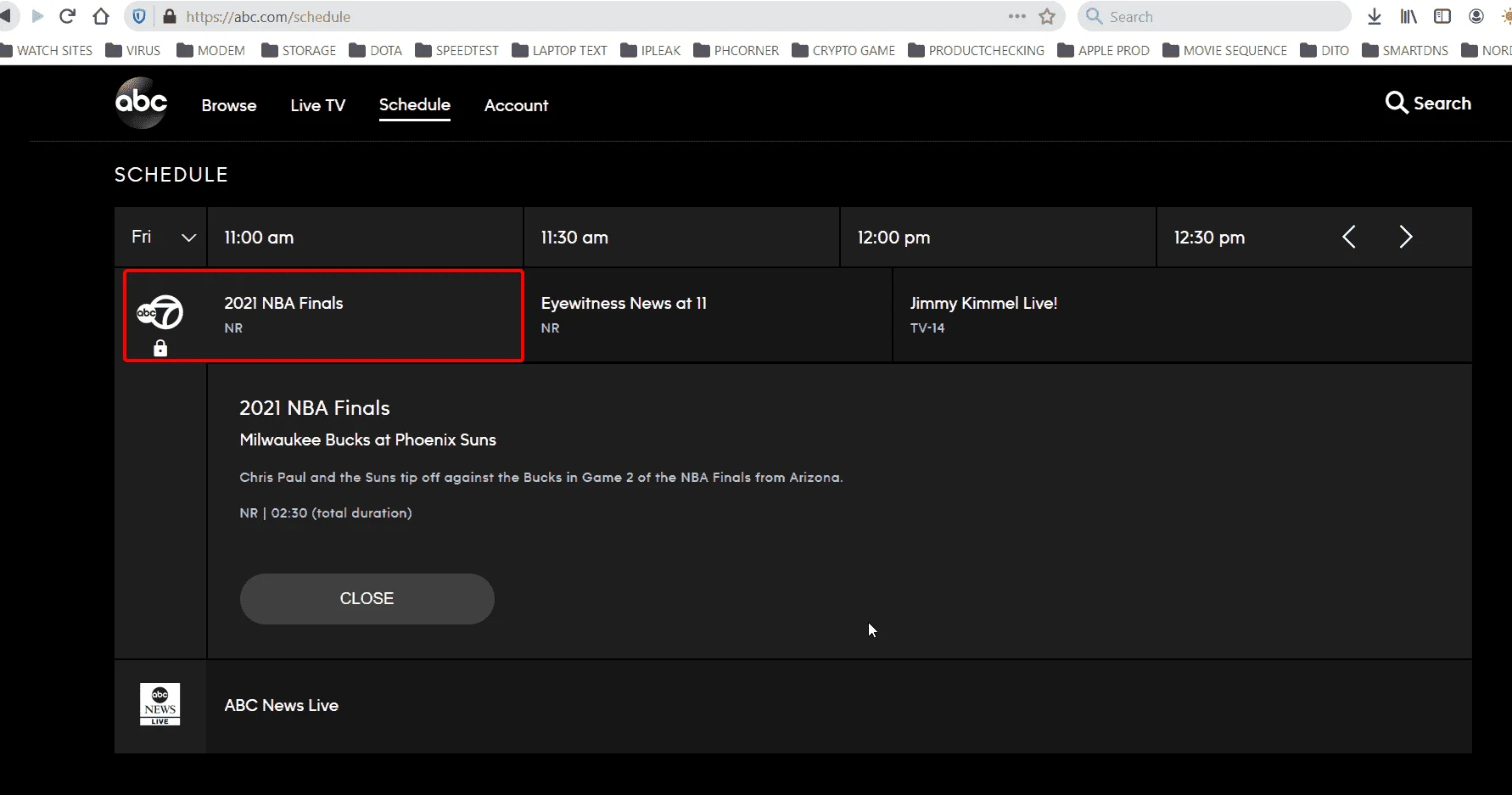Open browser downloads panel
The image size is (1512, 795).
pos(1375,16)
